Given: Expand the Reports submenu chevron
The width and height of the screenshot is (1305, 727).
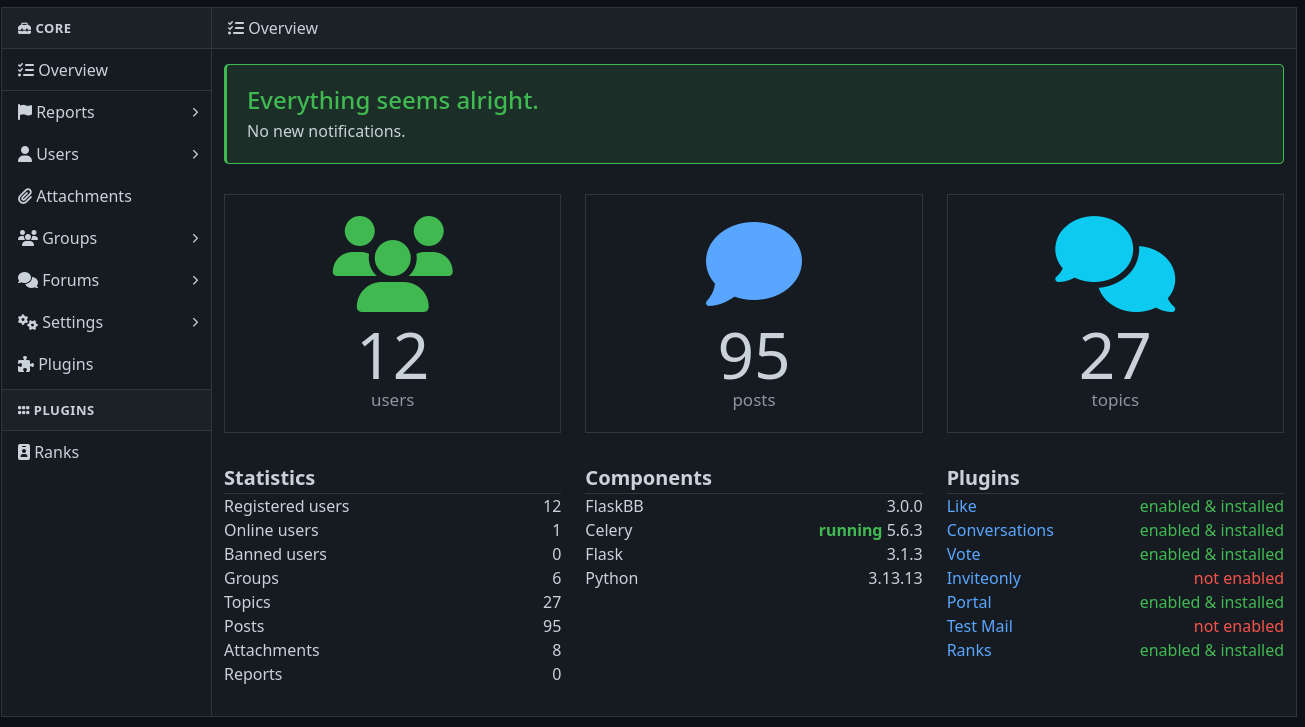Looking at the screenshot, I should pos(195,112).
